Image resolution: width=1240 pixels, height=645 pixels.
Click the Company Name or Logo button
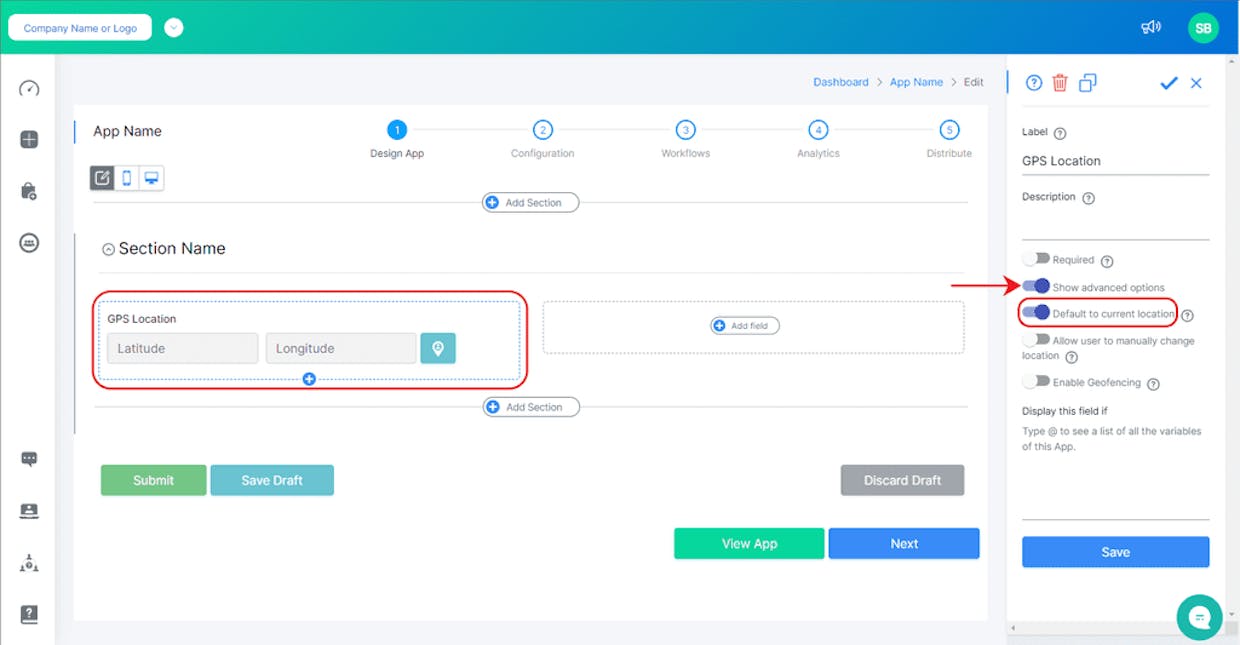click(80, 28)
